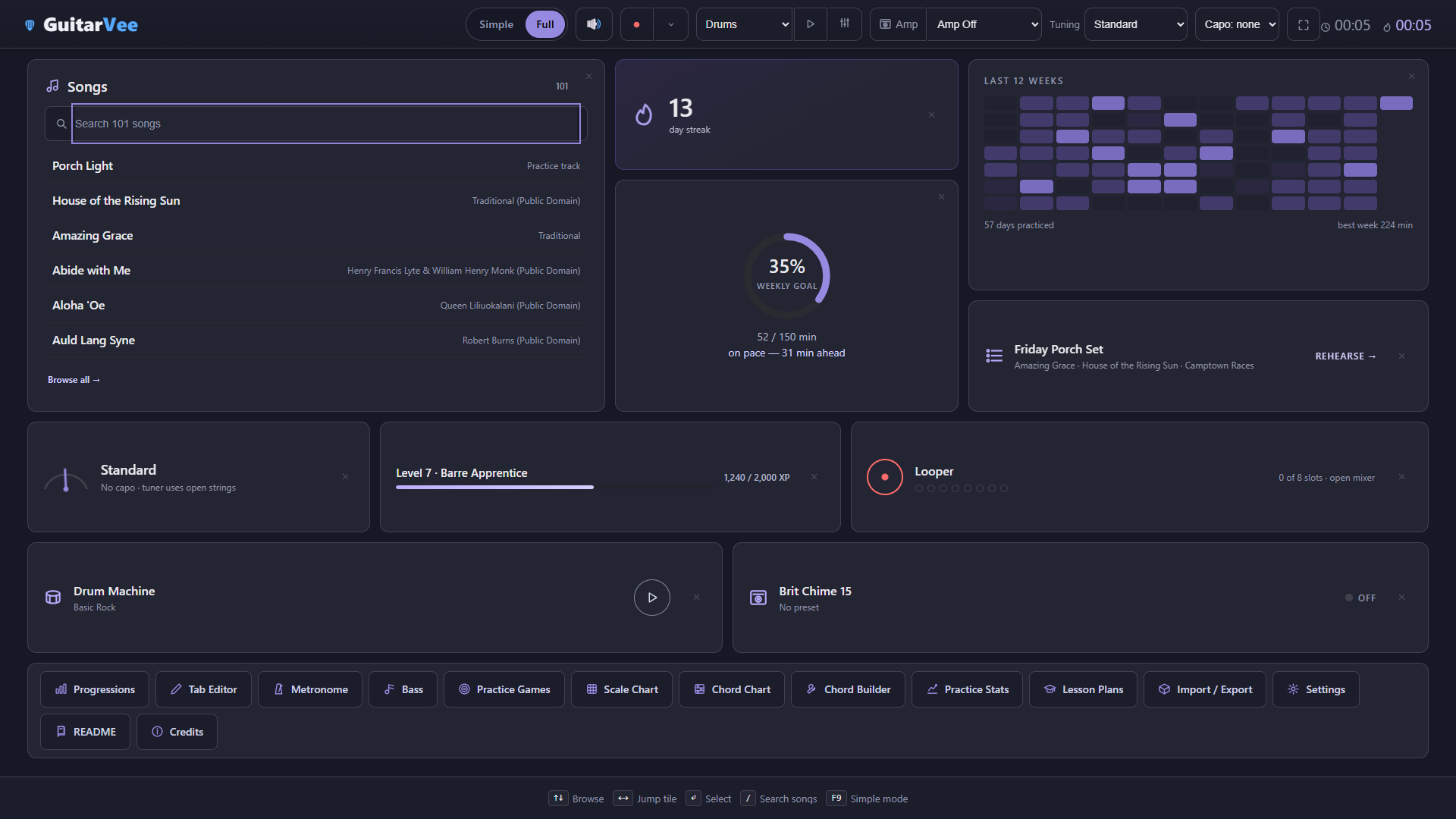Open the Drums dropdown
Screen dimensions: 1456x819
pyautogui.click(x=744, y=24)
